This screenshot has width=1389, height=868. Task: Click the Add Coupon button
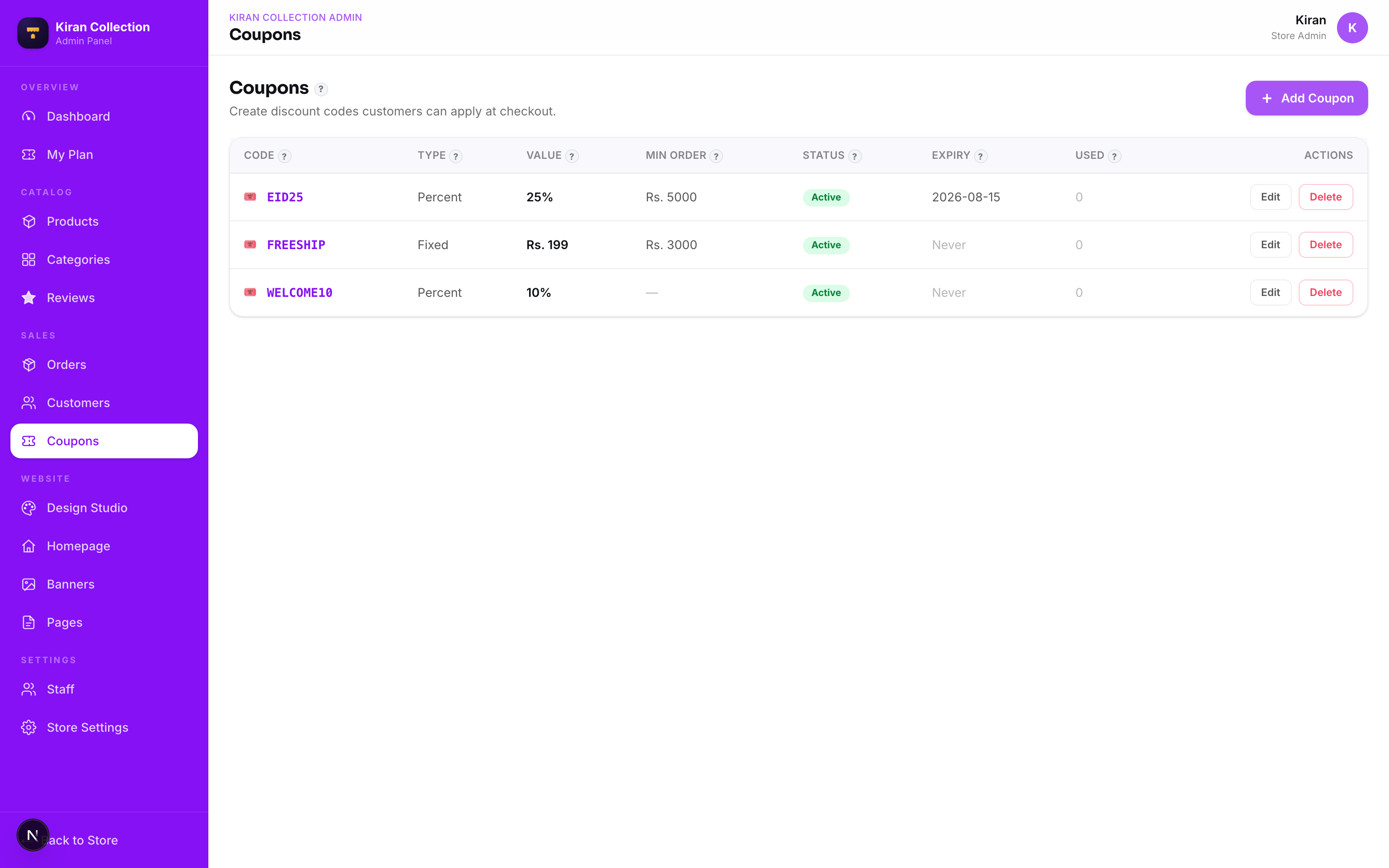tap(1307, 98)
